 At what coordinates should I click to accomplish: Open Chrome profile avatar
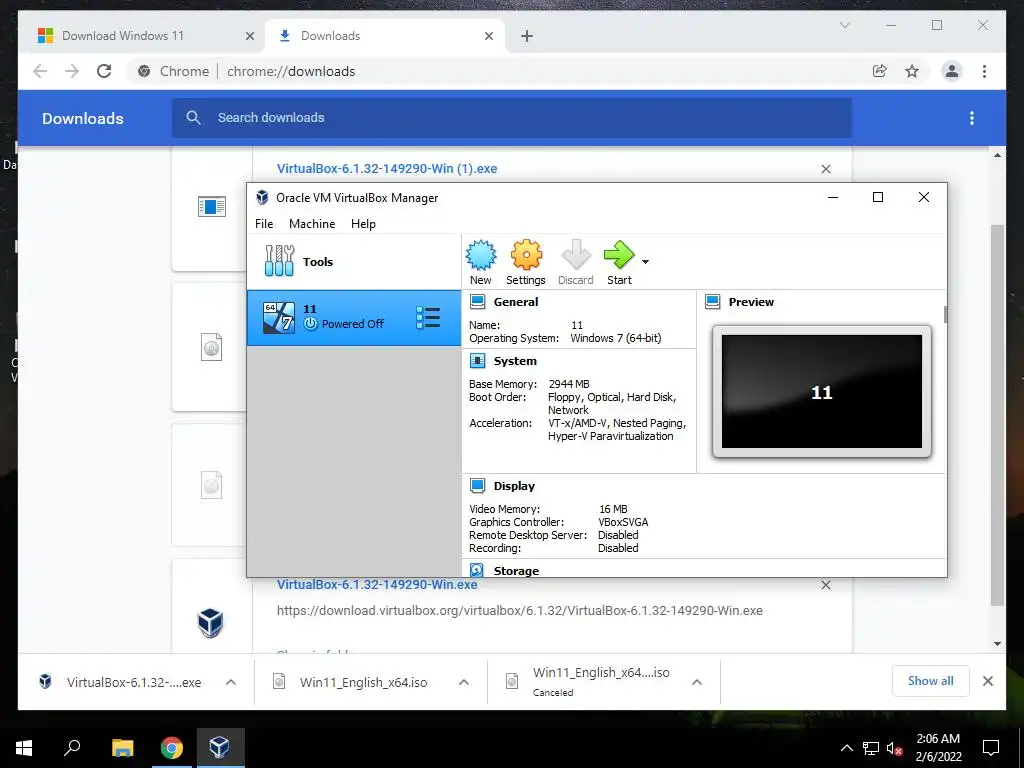coord(952,71)
